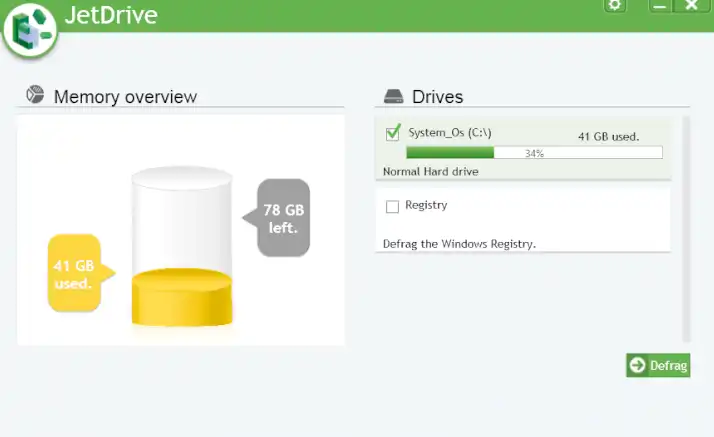714x437 pixels.
Task: Start defragmentation with the Defrag button
Action: pos(658,365)
